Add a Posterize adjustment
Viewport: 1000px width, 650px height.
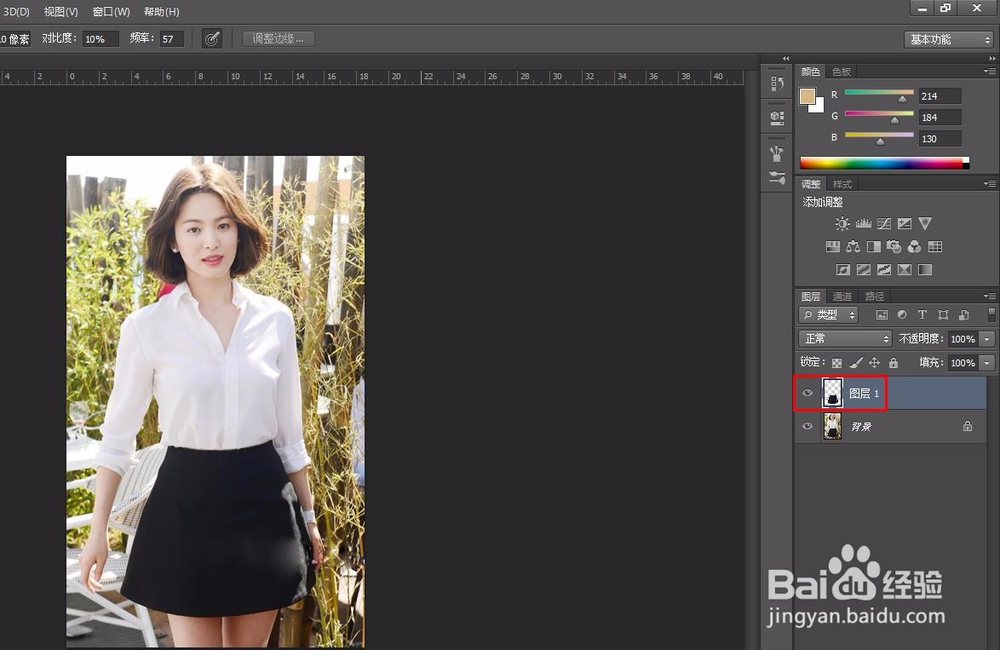pyautogui.click(x=864, y=269)
